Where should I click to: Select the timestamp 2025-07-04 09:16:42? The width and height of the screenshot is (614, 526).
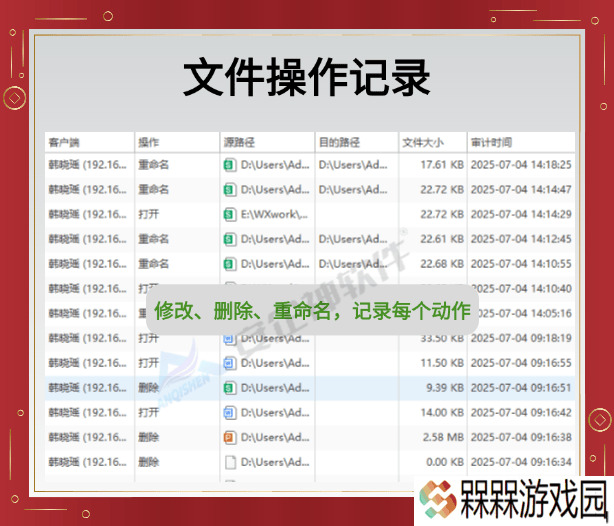coord(521,412)
